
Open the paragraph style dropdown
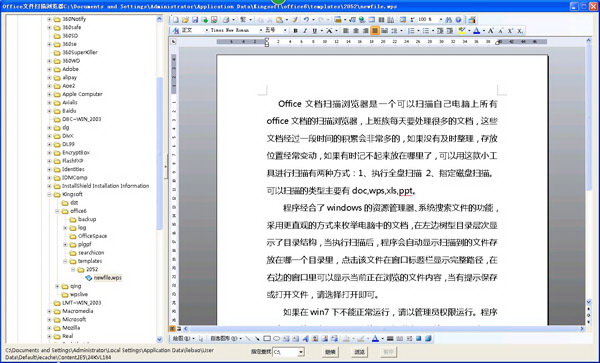(207, 30)
